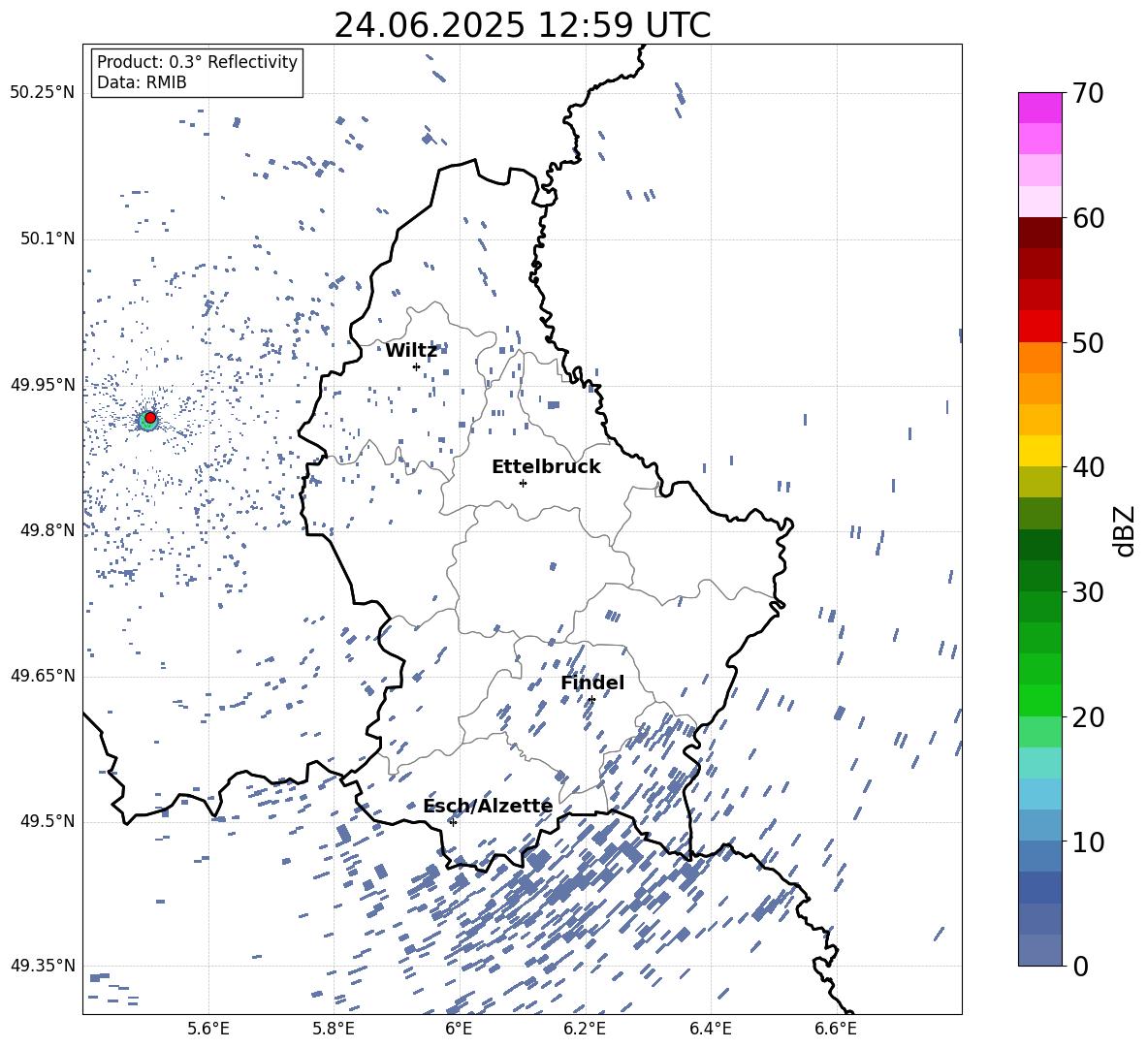Click the red radar site marker
This screenshot has height=1048, width=1148.
[150, 418]
